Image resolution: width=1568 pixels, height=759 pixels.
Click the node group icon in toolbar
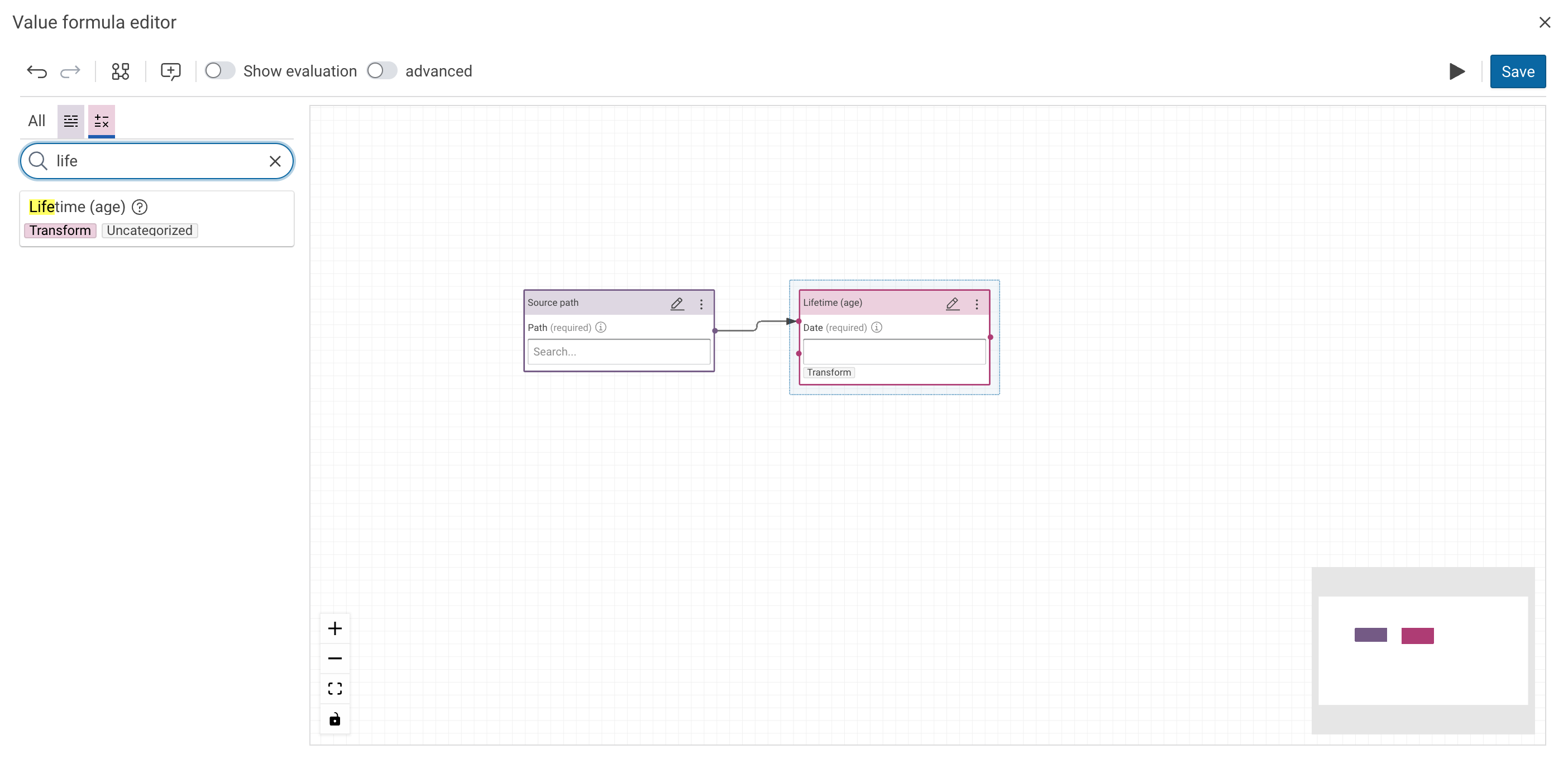tap(120, 71)
